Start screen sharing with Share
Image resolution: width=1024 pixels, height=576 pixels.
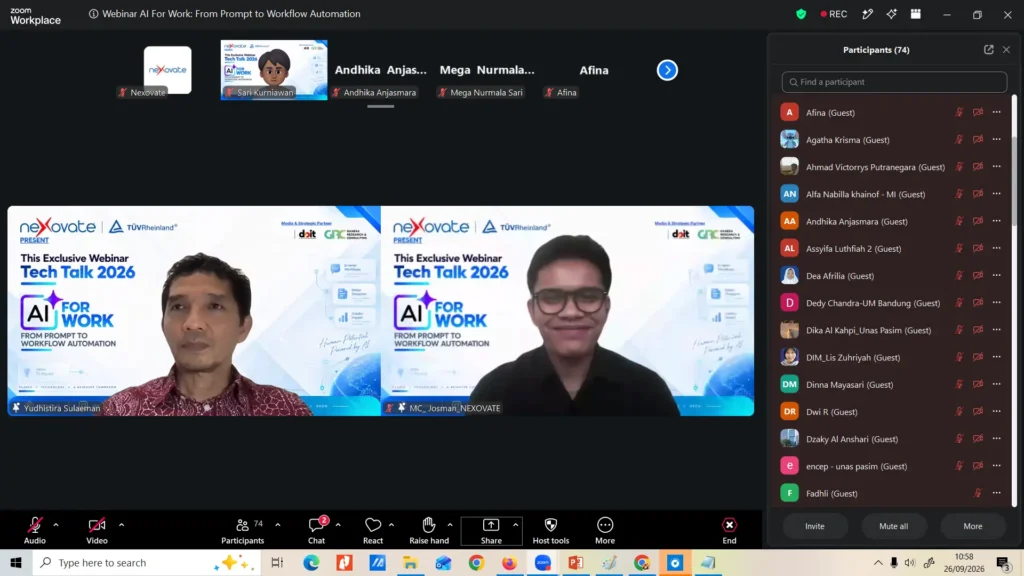click(x=491, y=530)
